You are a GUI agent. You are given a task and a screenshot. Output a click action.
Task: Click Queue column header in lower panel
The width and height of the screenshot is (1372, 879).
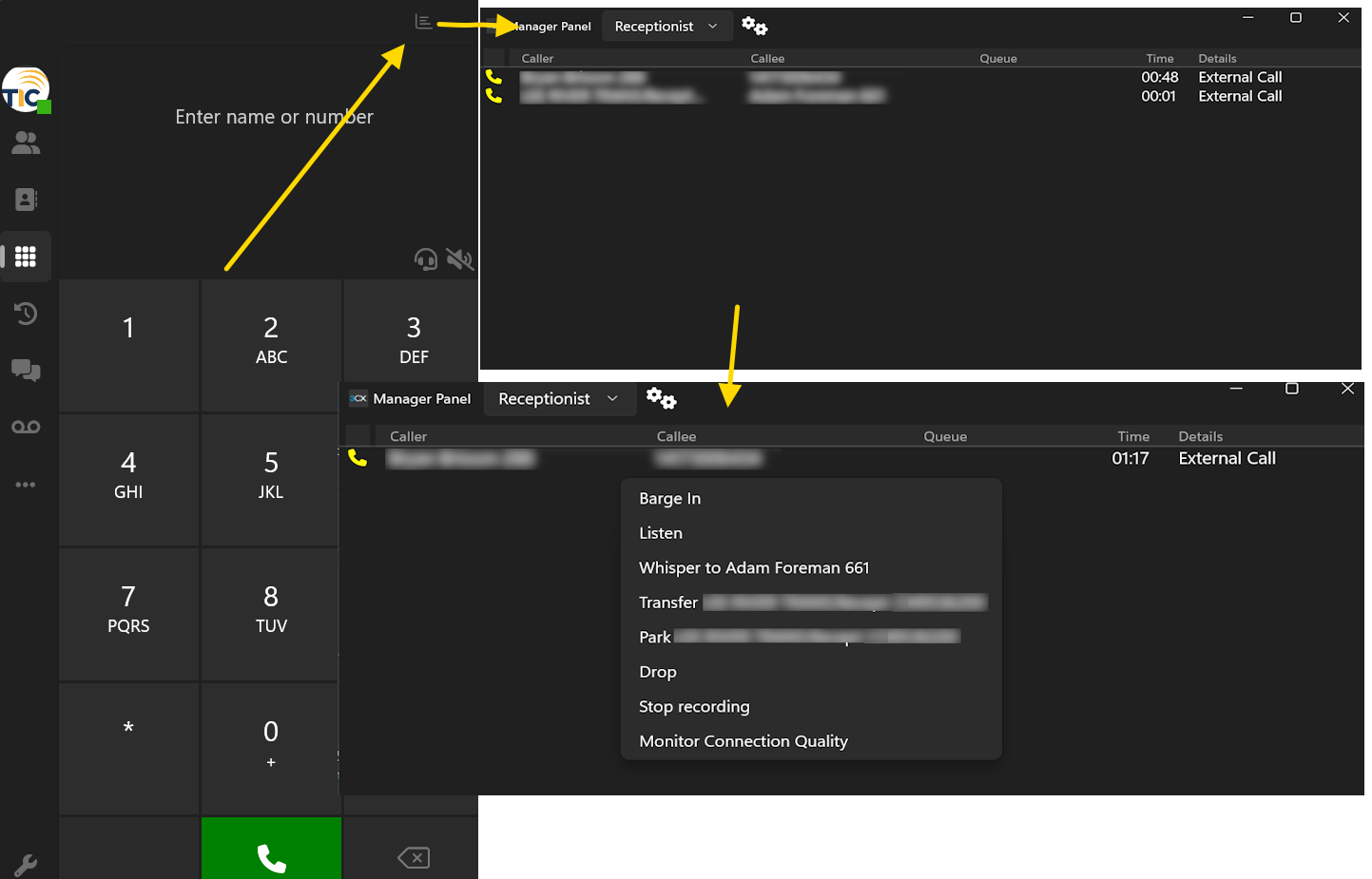(x=945, y=436)
